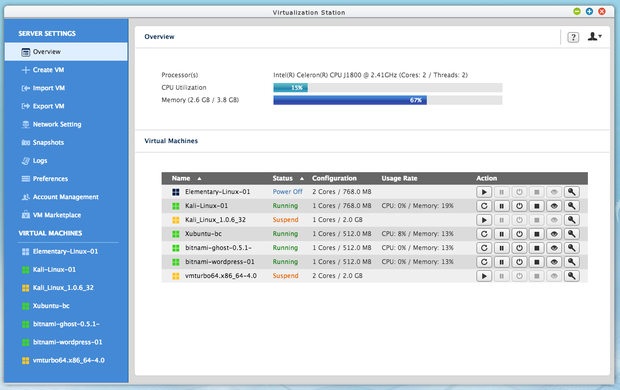Reset the Xubuntu-bc virtual machine

[x=484, y=234]
